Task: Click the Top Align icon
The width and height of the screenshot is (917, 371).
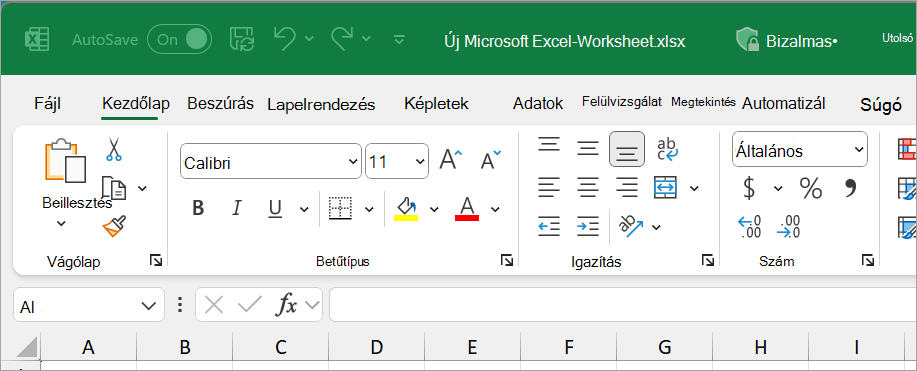Action: point(549,145)
